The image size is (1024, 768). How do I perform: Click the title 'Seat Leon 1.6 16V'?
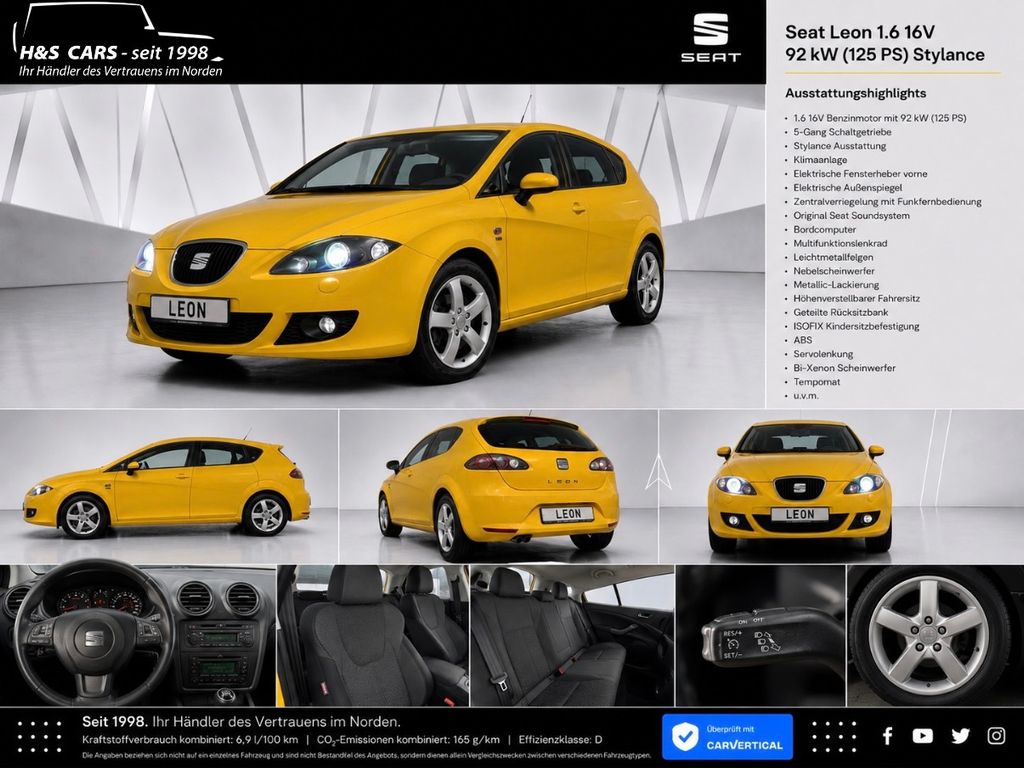859,32
